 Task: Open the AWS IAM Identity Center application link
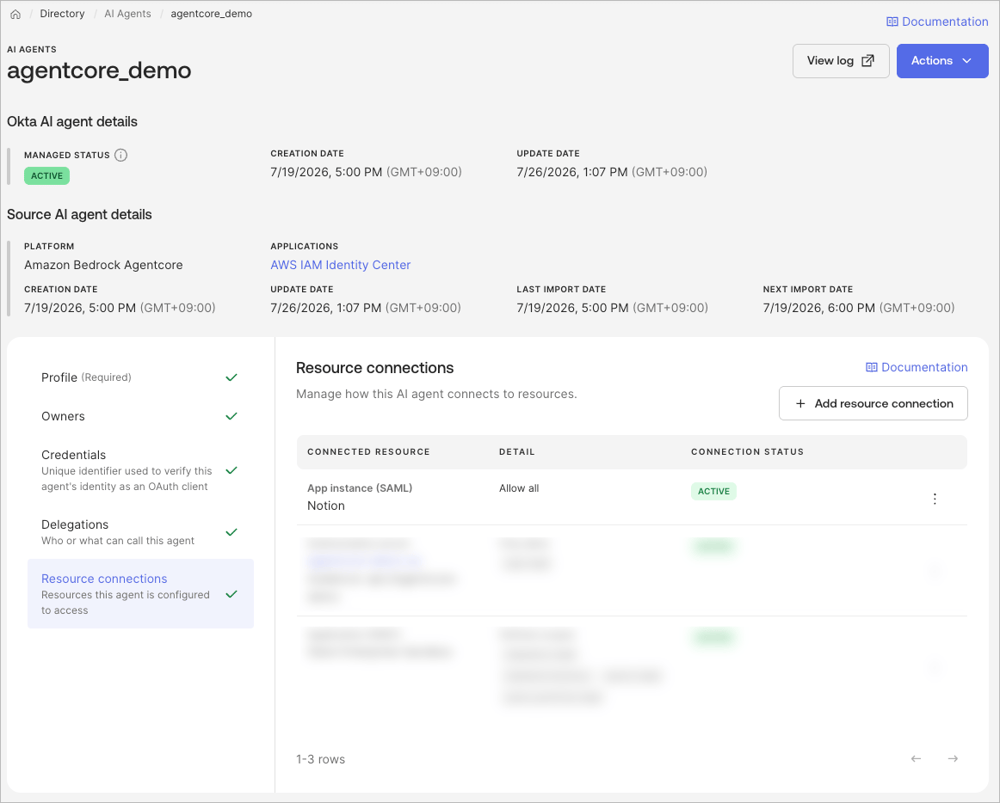pyautogui.click(x=341, y=265)
